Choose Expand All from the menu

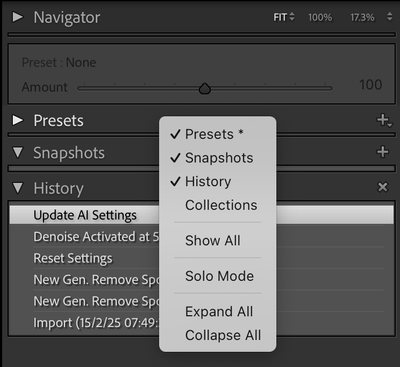tap(217, 312)
